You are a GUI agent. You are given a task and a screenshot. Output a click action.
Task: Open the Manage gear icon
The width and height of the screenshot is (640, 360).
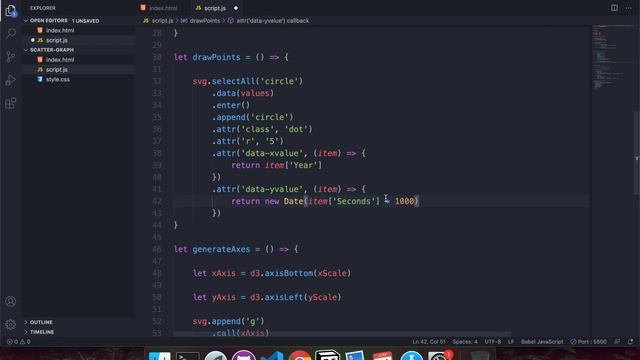(11, 324)
